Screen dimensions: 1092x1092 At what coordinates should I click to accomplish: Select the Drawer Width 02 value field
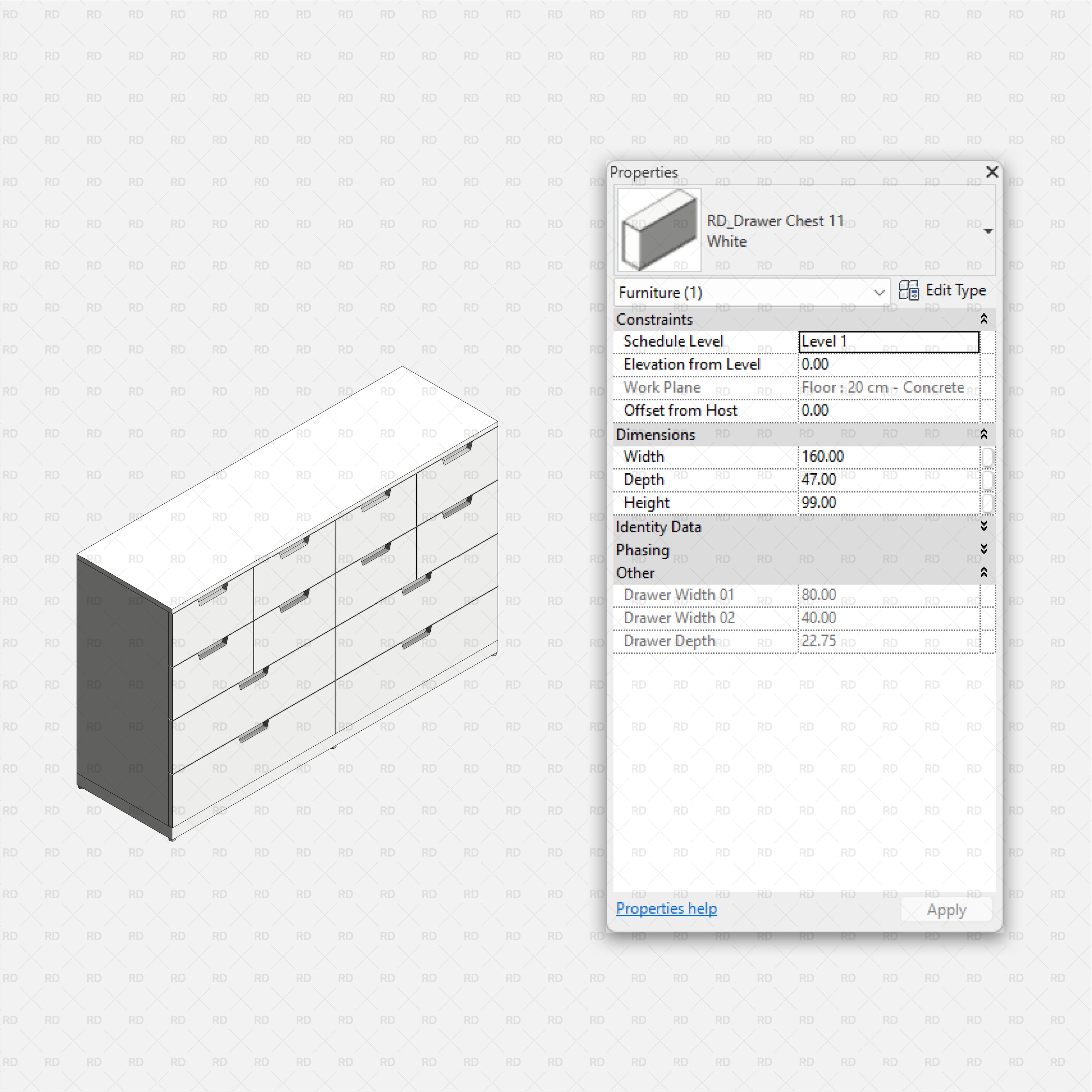point(887,618)
